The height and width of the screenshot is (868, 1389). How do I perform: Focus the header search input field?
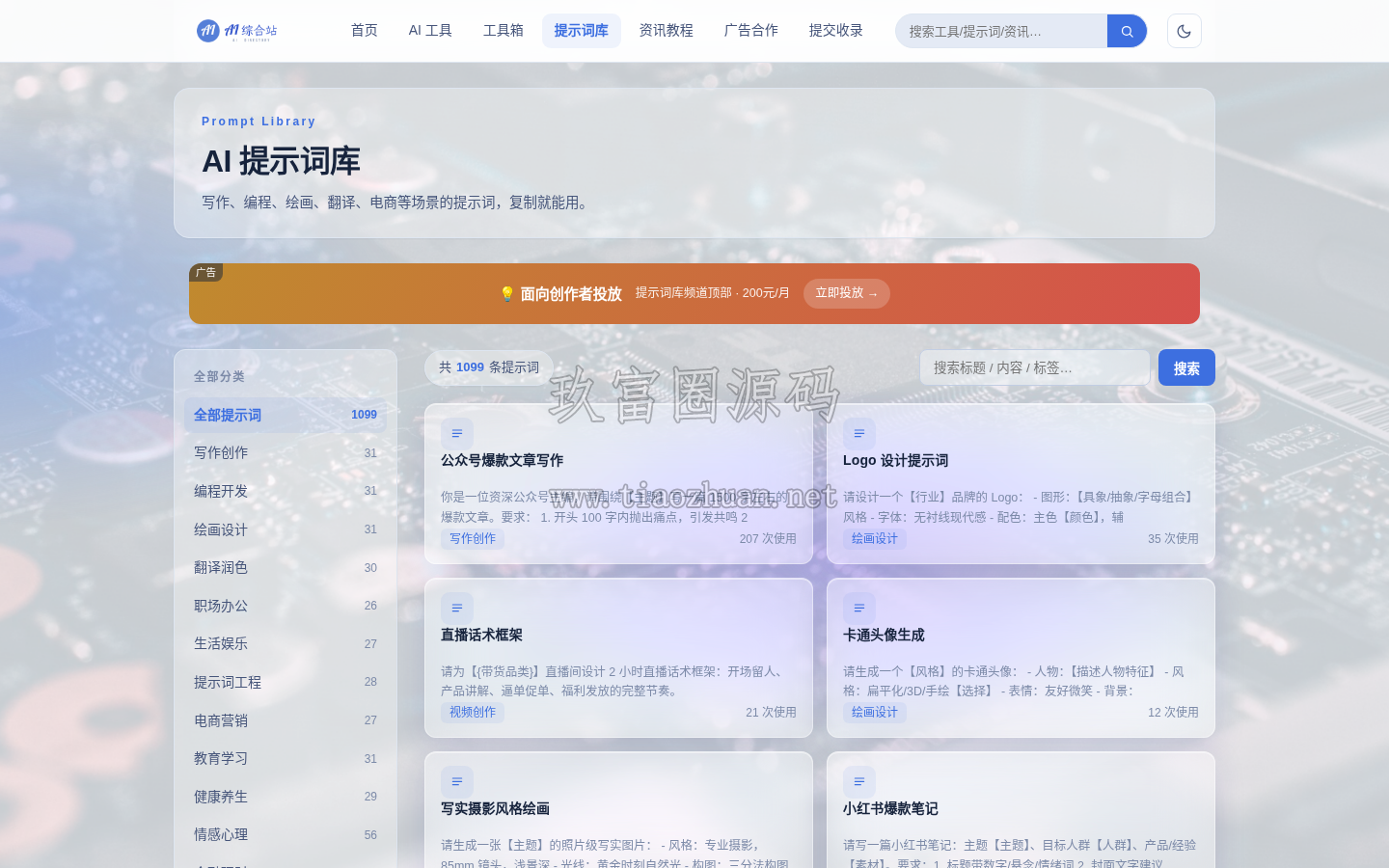point(1001,31)
